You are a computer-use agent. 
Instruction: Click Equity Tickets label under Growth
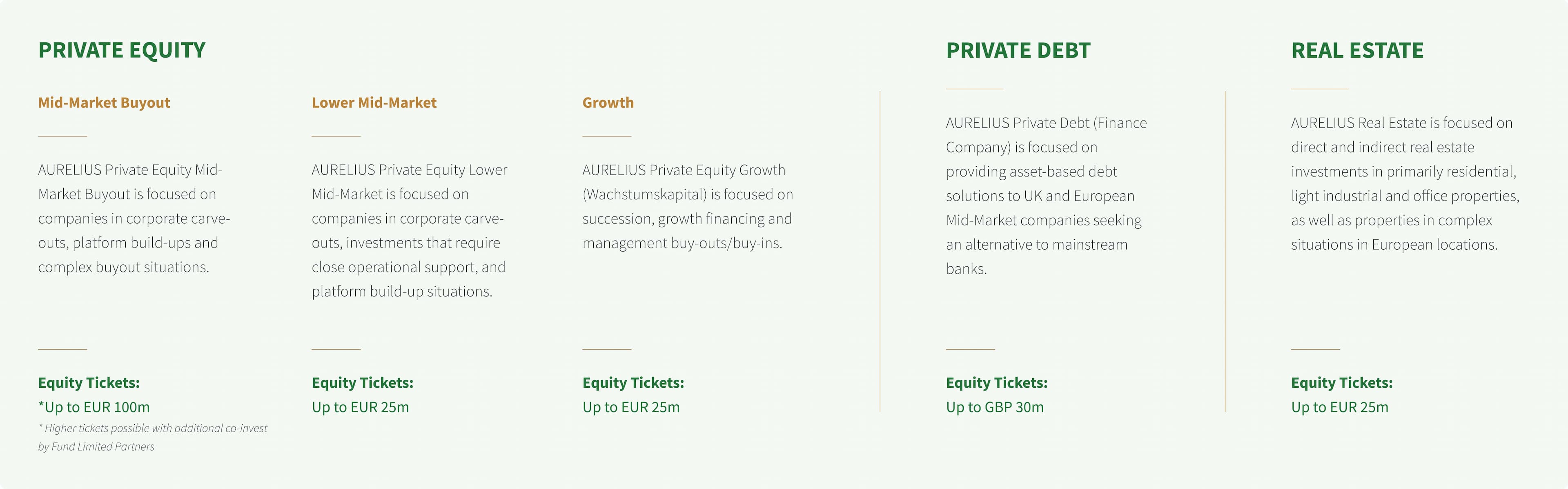pos(633,382)
